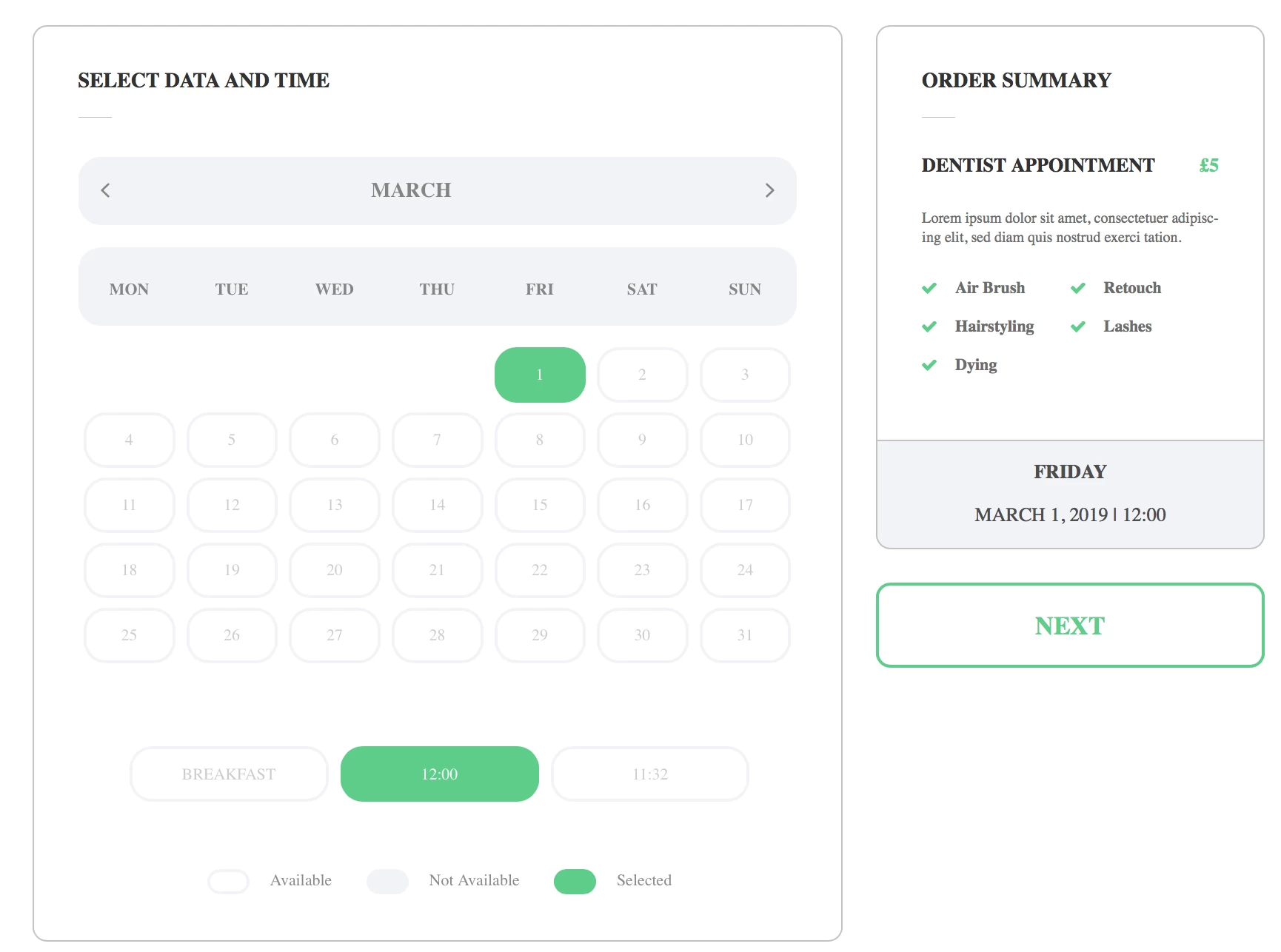Choose the 11:32 time slot
The image size is (1281, 952).
point(650,774)
